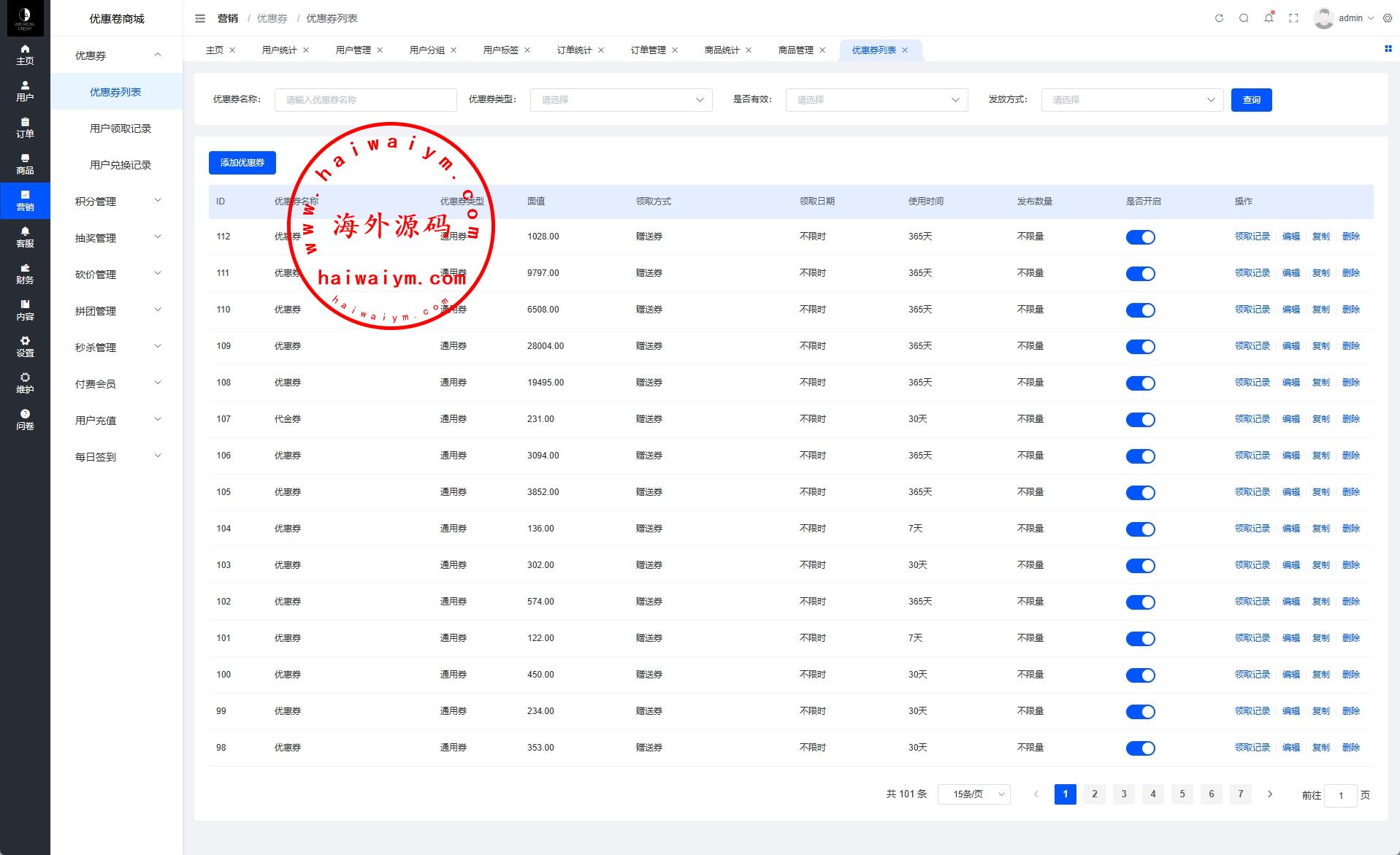Screen dimensions: 1400x855
Task: Go to 客服 in left sidebar
Action: [x=25, y=237]
